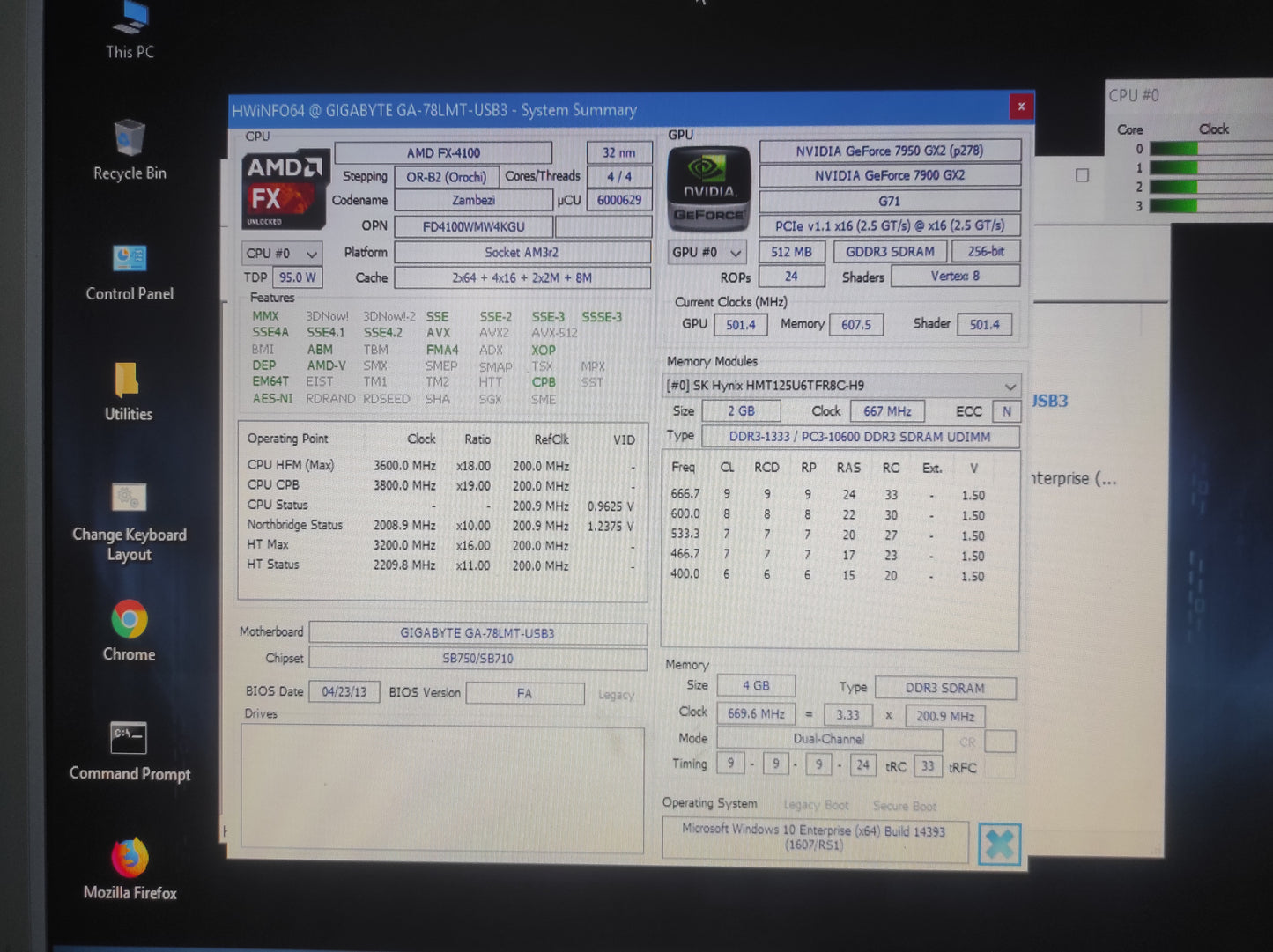Open Change Keyboard Layout
Image resolution: width=1273 pixels, height=952 pixels.
point(129,498)
